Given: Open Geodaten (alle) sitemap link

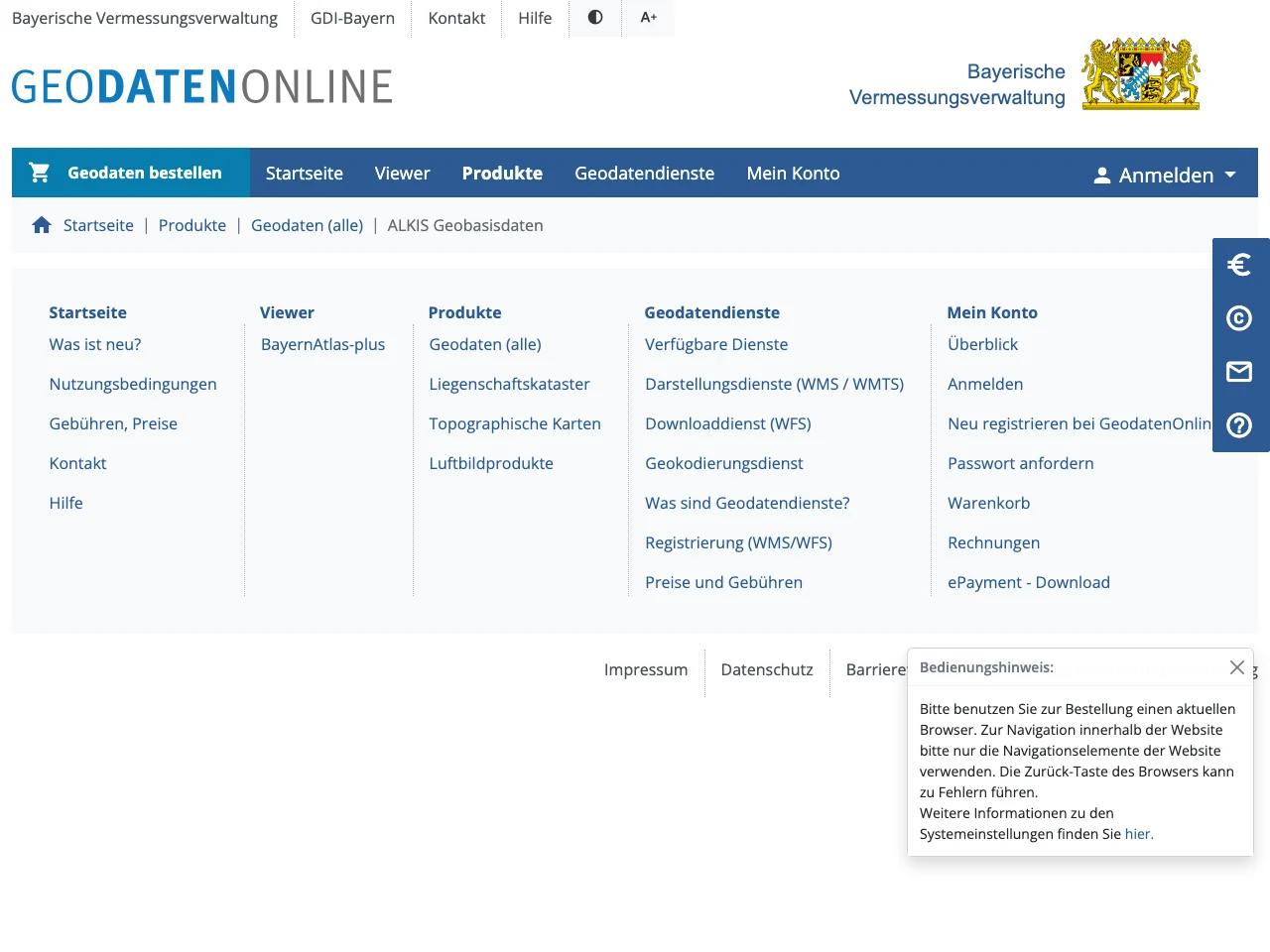Looking at the screenshot, I should [x=485, y=344].
